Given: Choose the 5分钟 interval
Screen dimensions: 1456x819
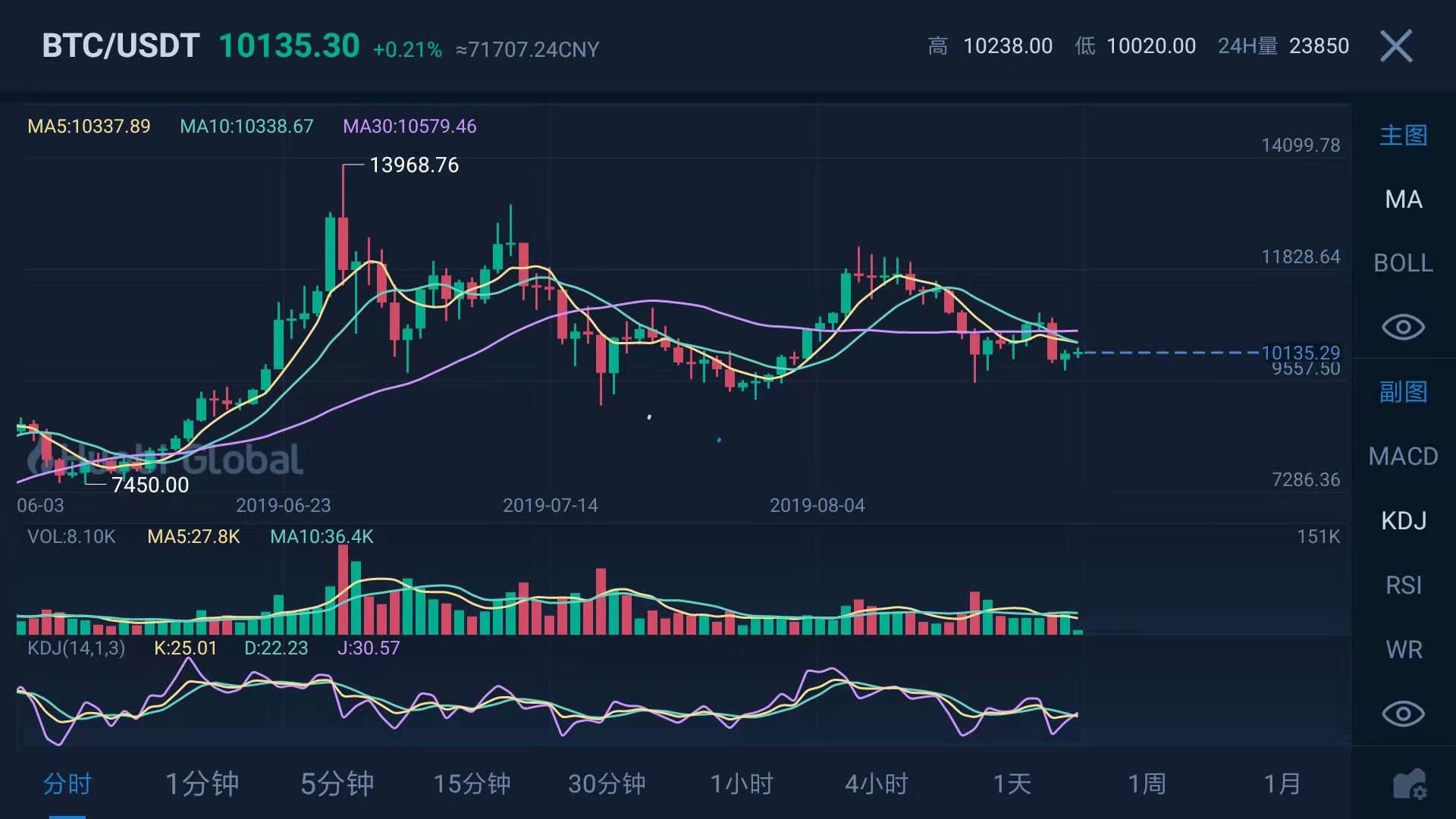Looking at the screenshot, I should (x=337, y=784).
